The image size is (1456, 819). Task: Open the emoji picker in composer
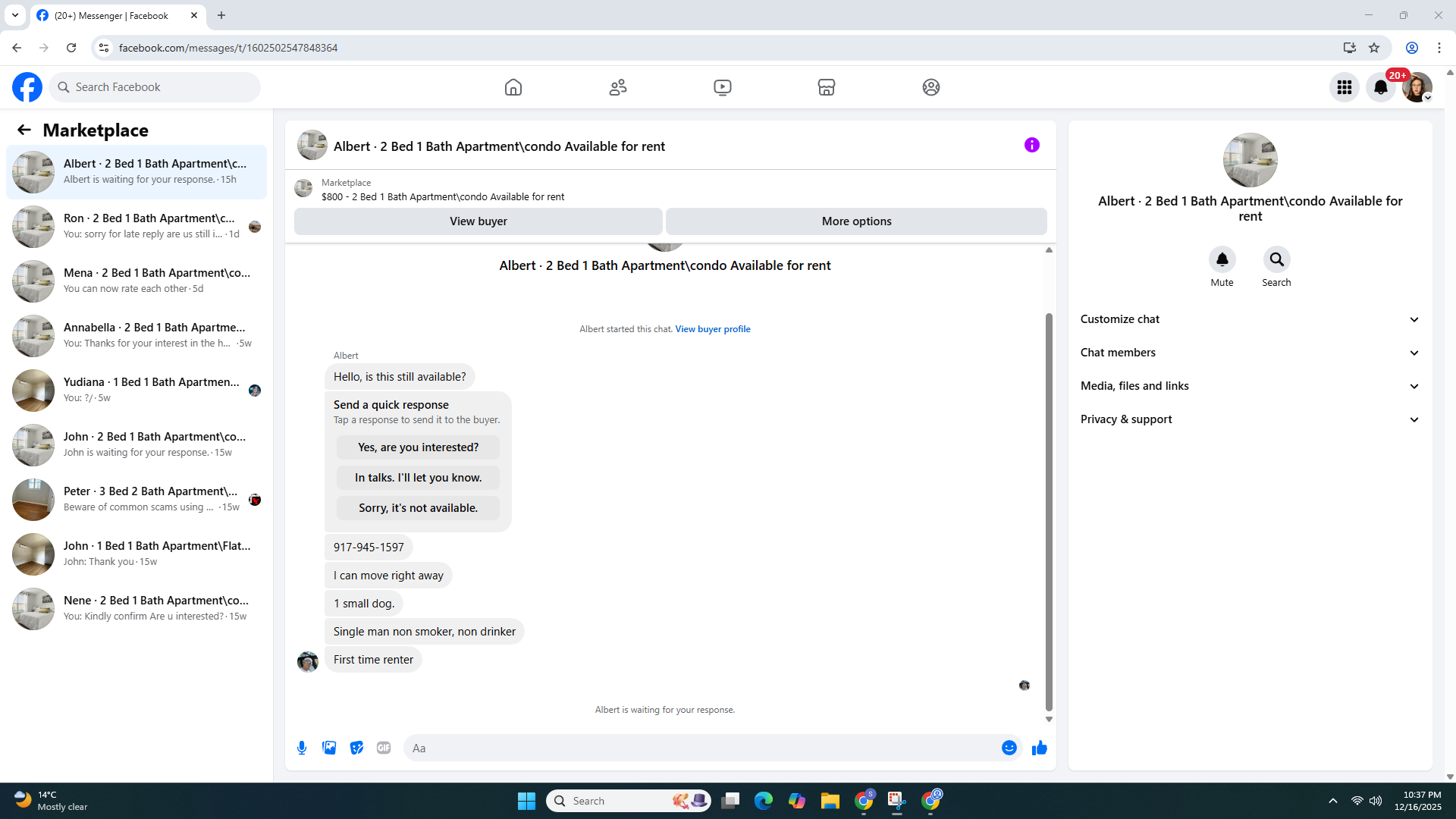click(1009, 748)
